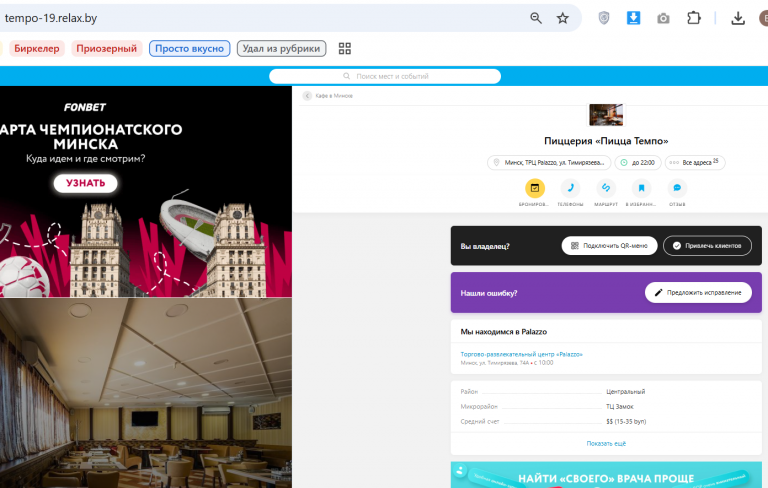Image resolution: width=768 pixels, height=488 pixels.
Task: Open the restaurant interior photo
Action: click(145, 393)
